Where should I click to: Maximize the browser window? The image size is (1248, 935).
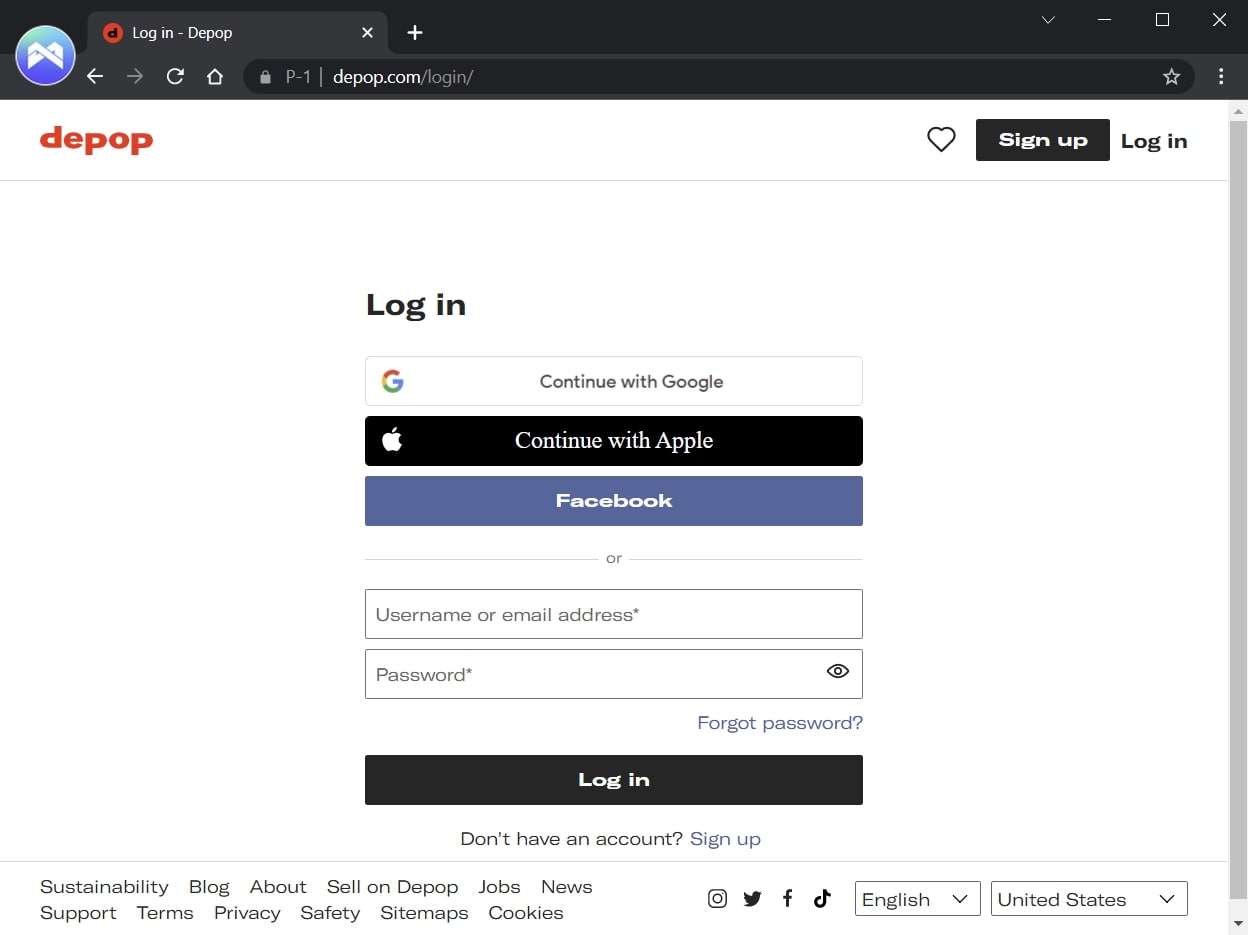pyautogui.click(x=1162, y=20)
